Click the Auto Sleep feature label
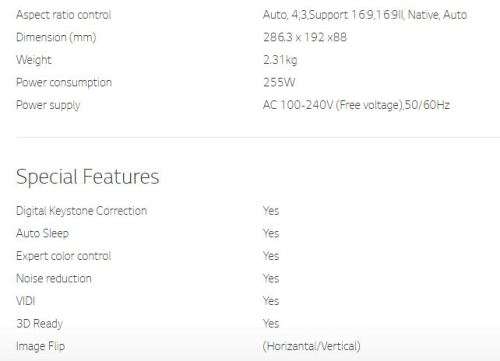Viewport: 500px width, 361px height. (42, 233)
